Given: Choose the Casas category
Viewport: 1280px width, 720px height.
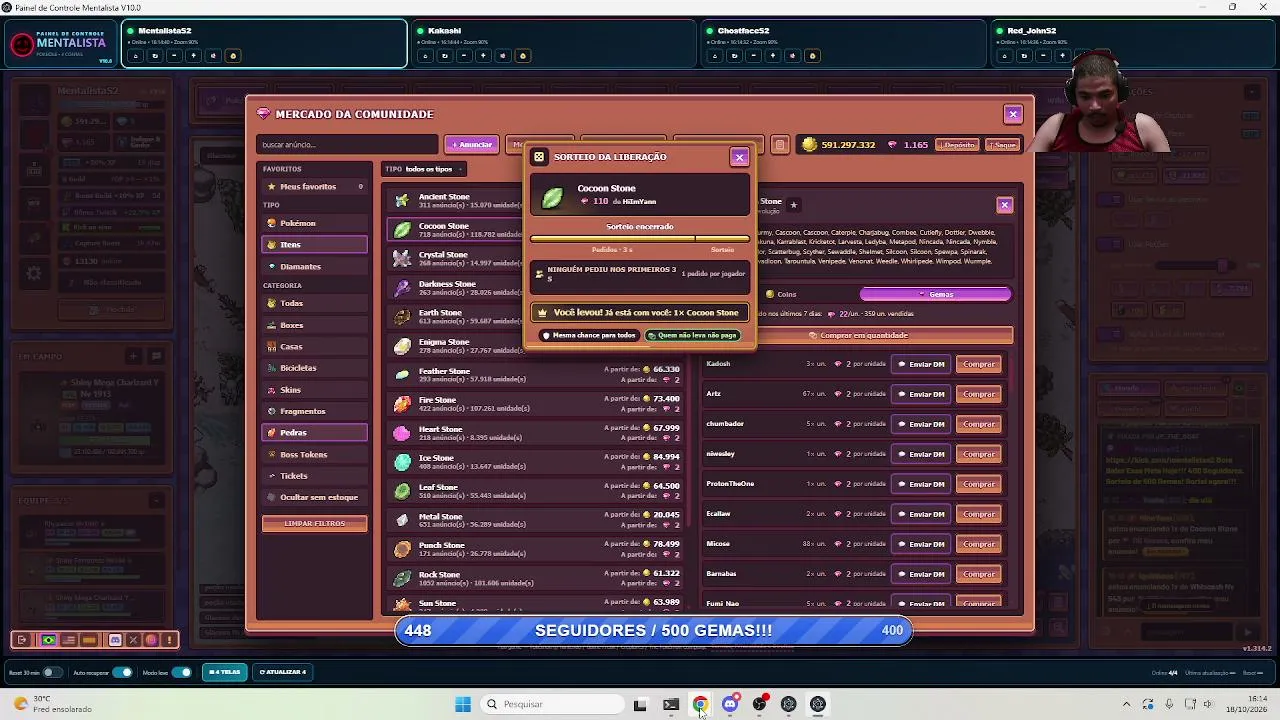Looking at the screenshot, I should point(314,346).
